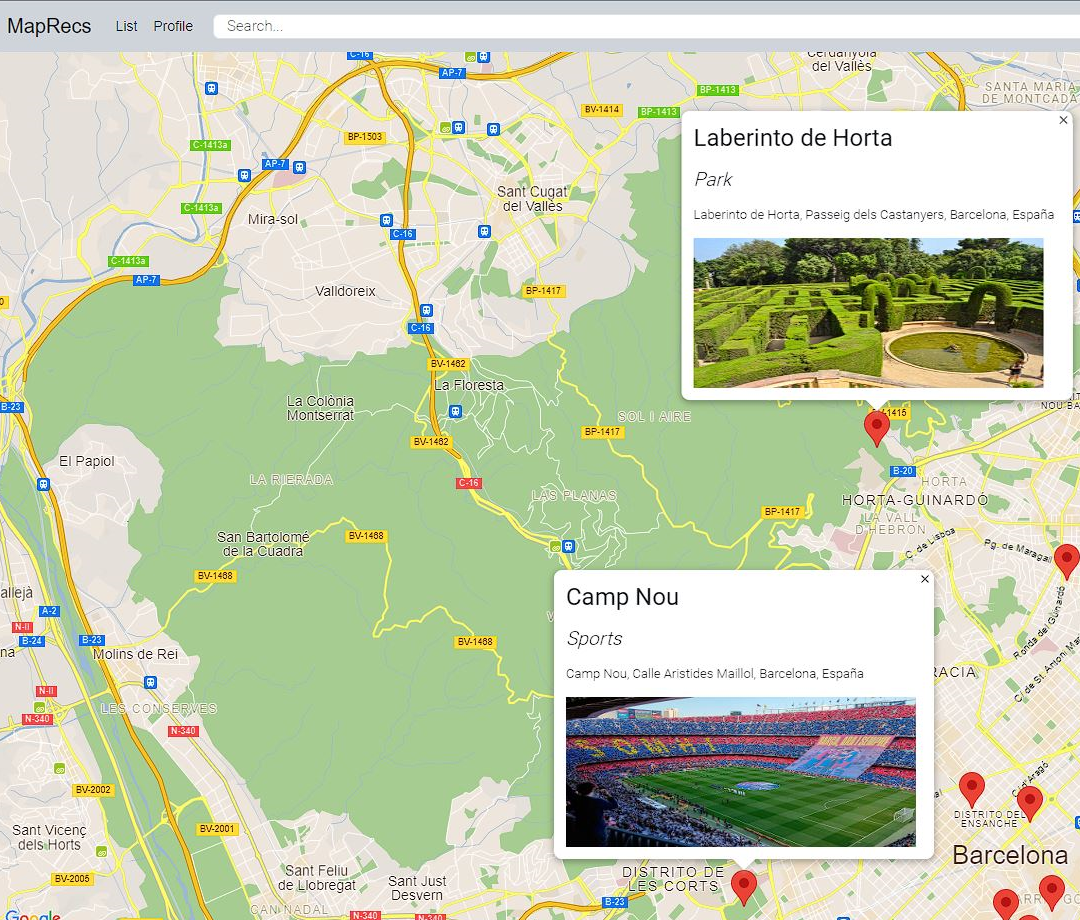Click the La Floresta place label
Screen dimensions: 1080x920
(x=469, y=385)
